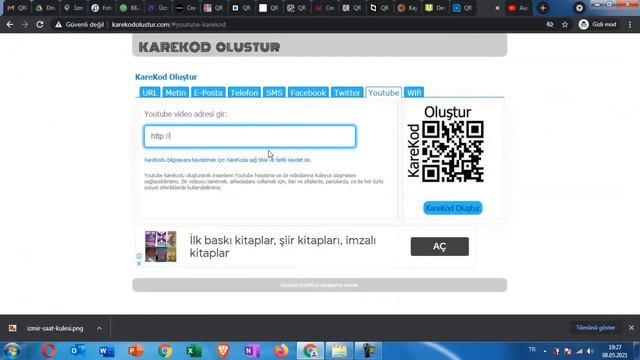Close the ad with the X icon
Image resolution: width=640 pixels, height=360 pixels.
[x=139, y=264]
